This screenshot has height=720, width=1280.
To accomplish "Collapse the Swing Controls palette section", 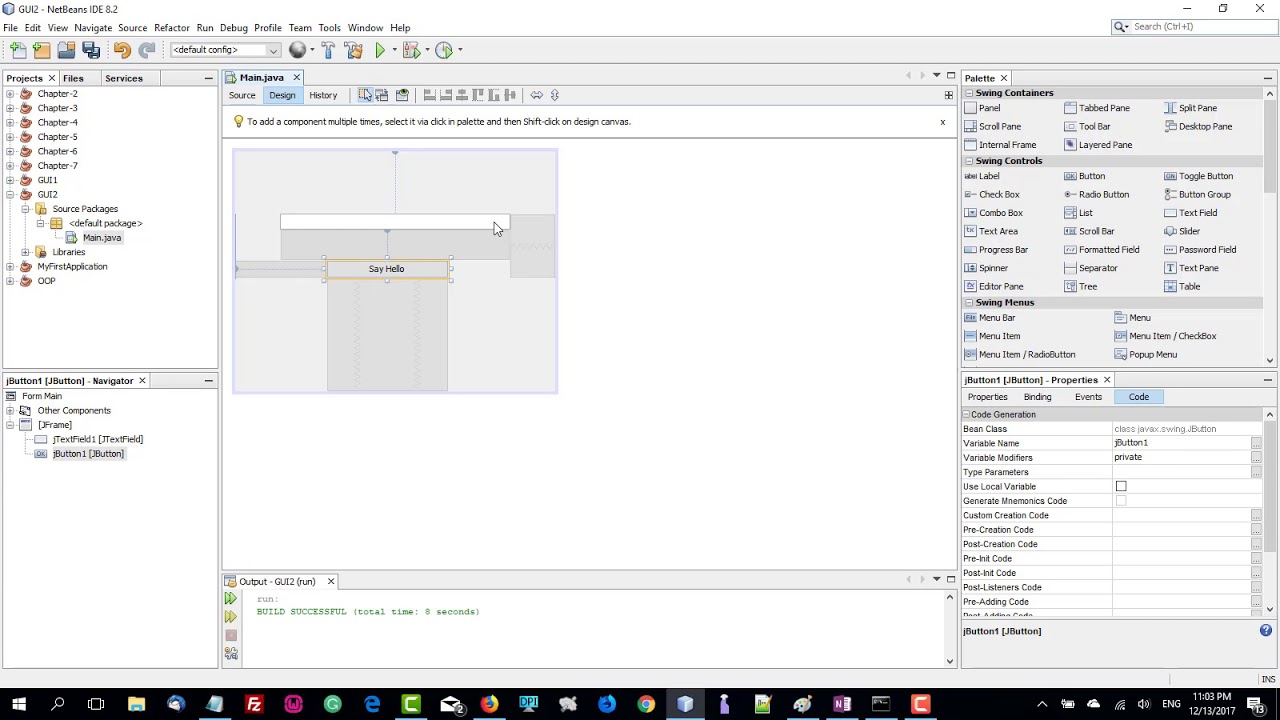I will (968, 161).
